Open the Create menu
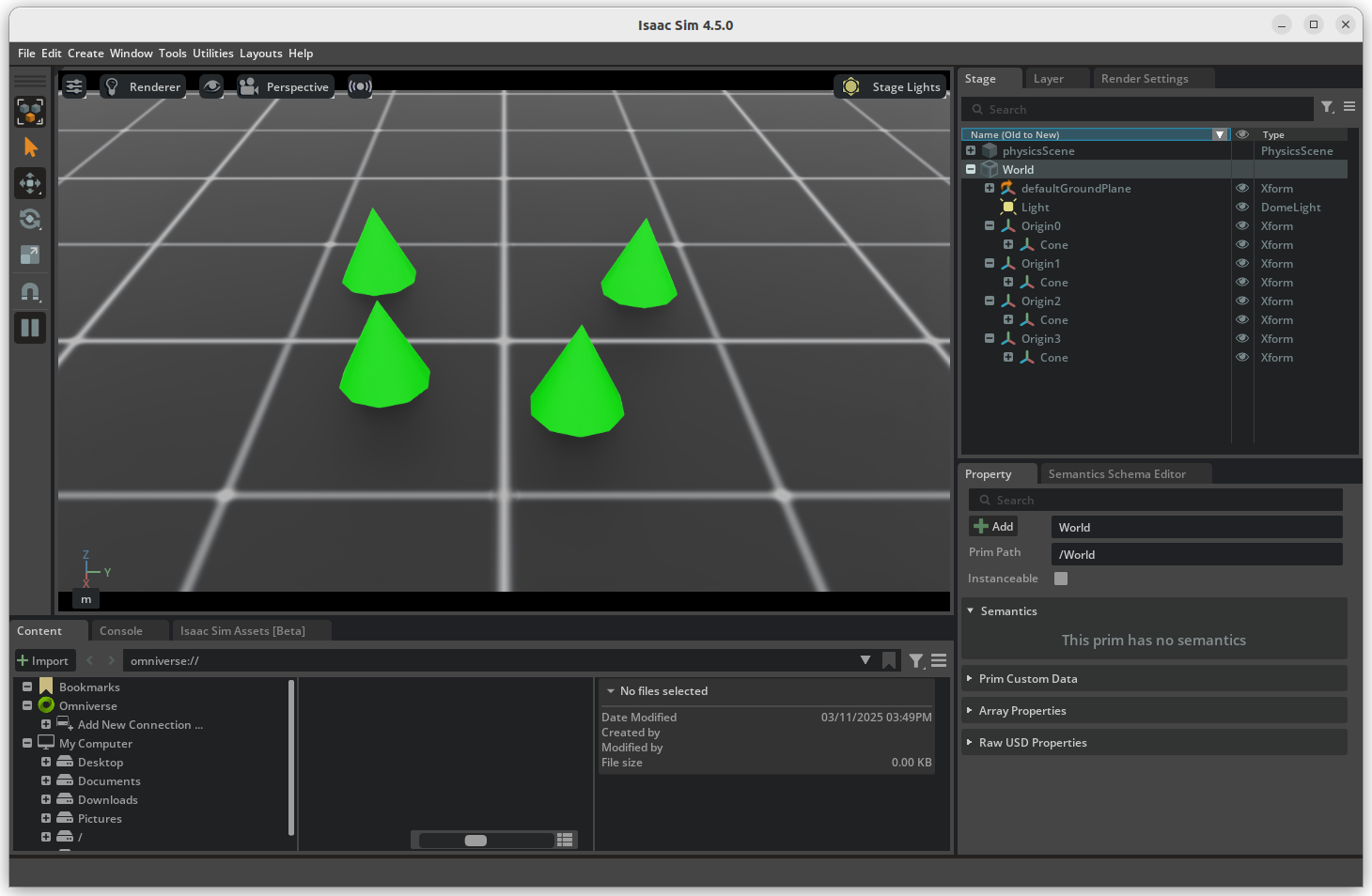The image size is (1372, 896). point(86,54)
